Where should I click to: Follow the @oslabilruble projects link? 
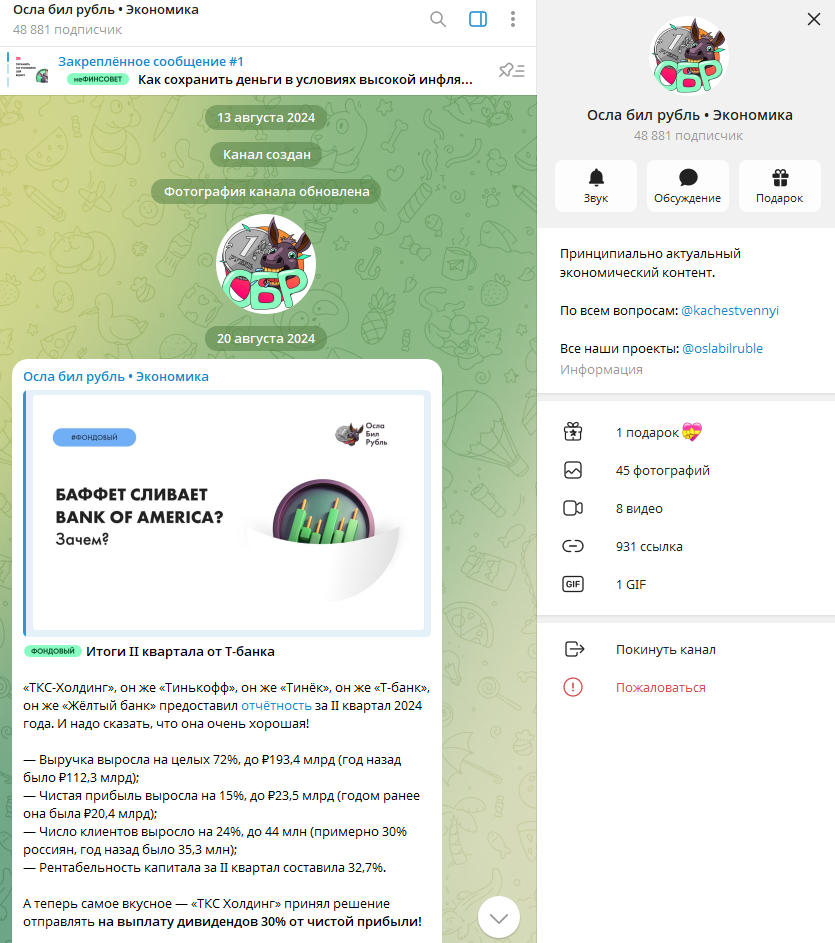(x=723, y=348)
